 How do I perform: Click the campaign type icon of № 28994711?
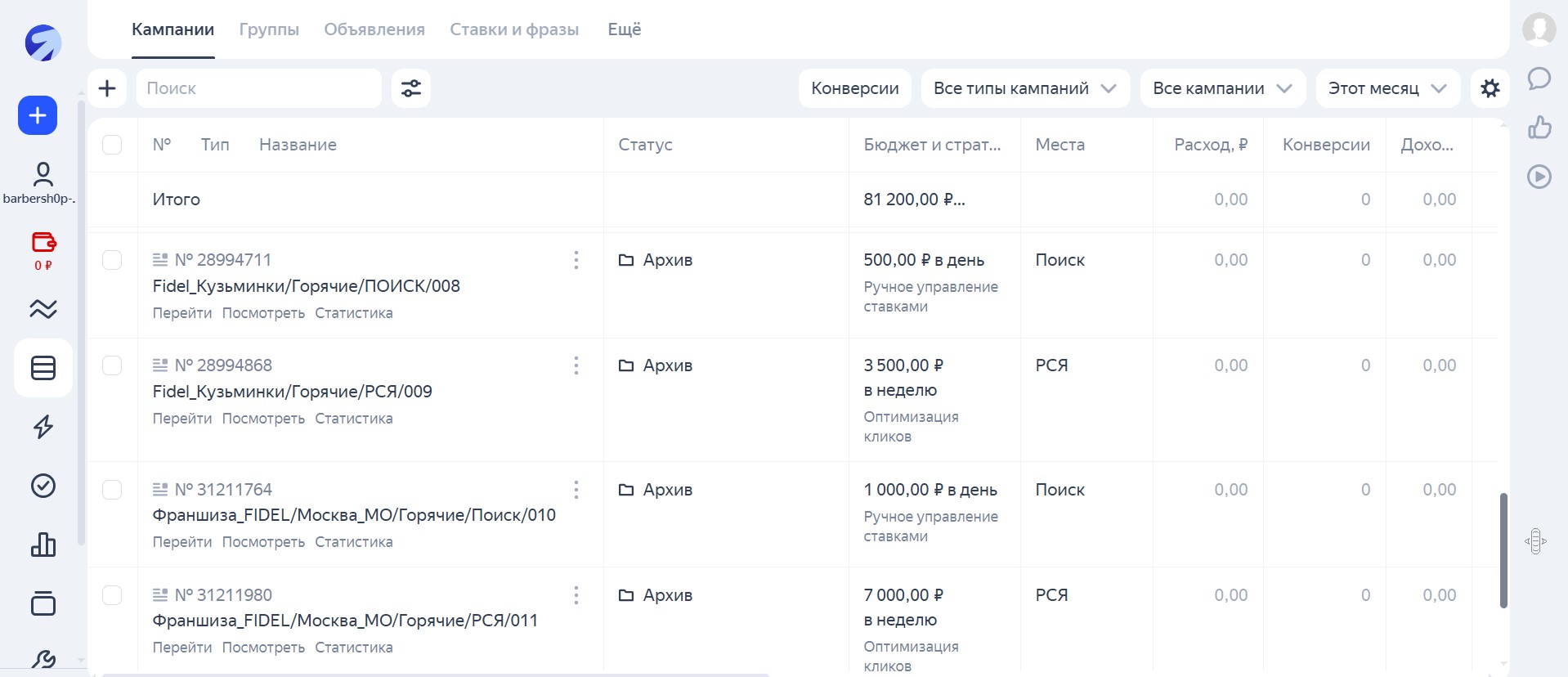click(160, 260)
